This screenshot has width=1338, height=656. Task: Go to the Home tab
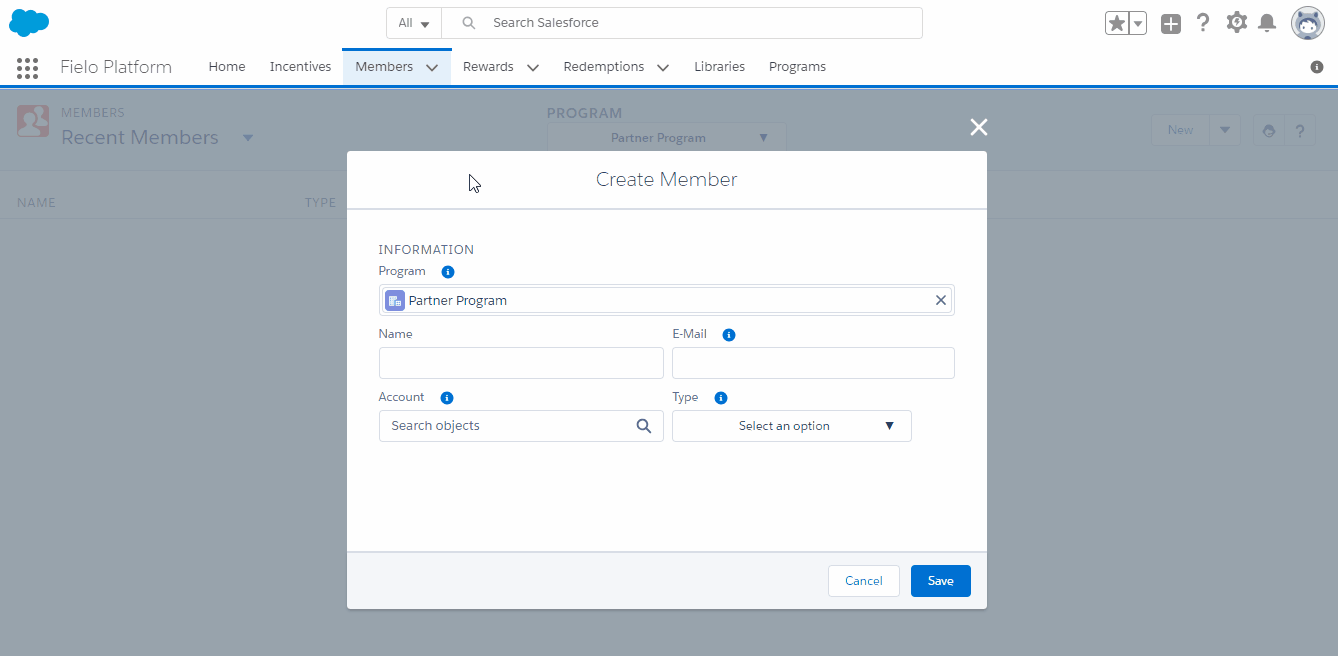point(227,67)
